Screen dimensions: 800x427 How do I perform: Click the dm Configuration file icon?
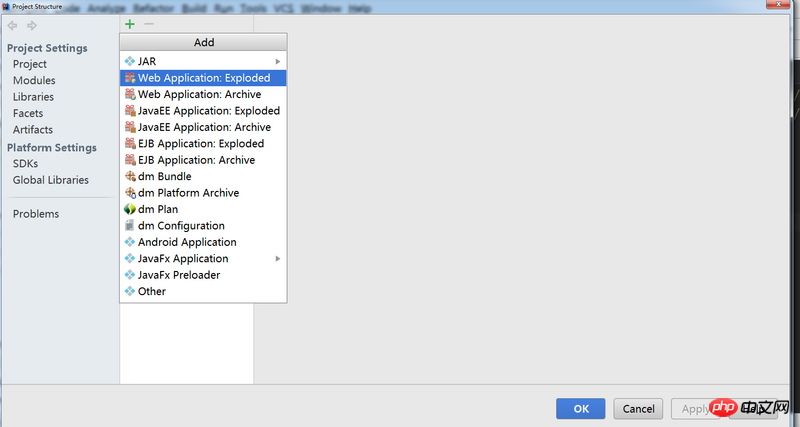coord(129,226)
